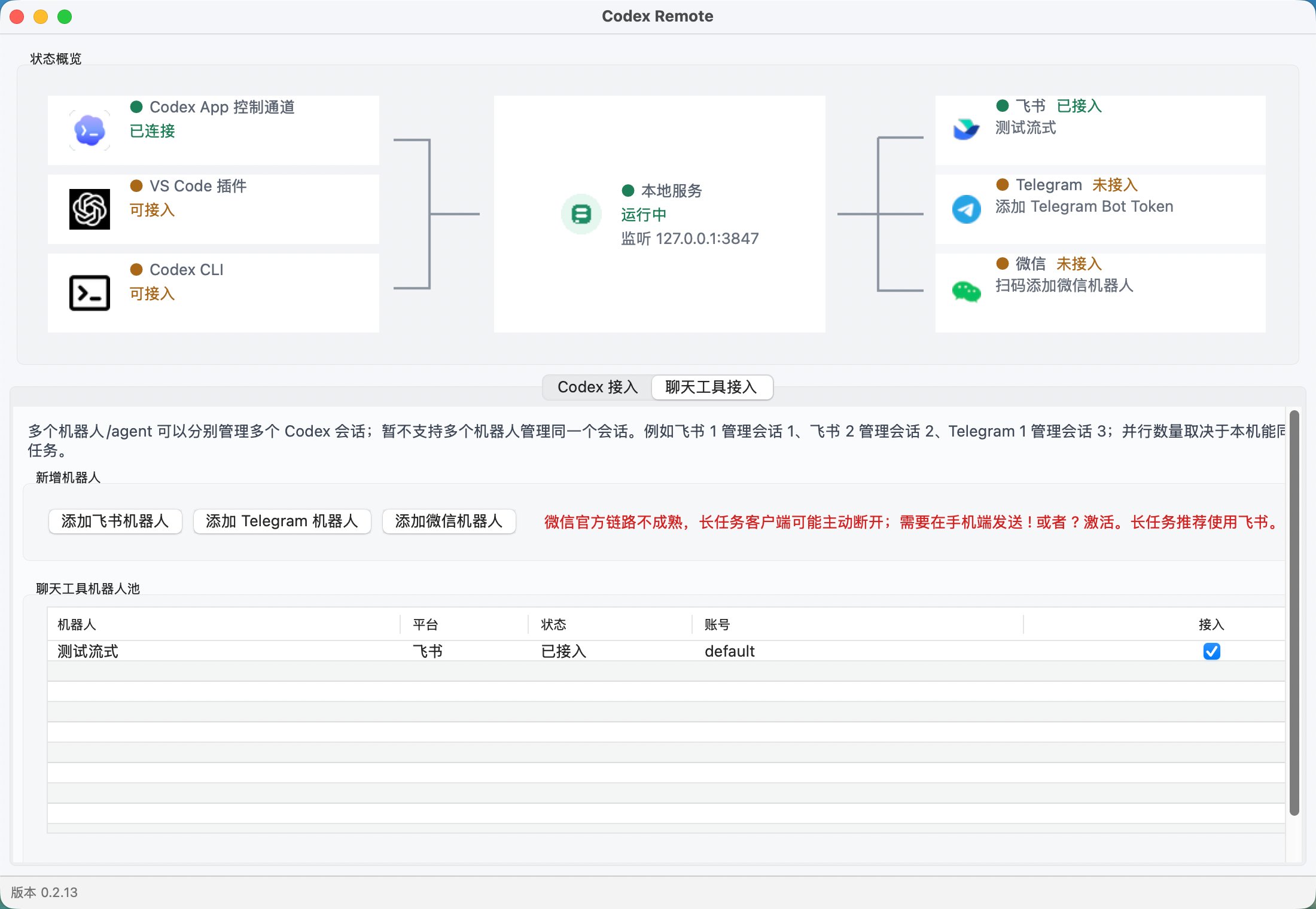Click the Codex App 控制通道 title

pyautogui.click(x=222, y=107)
